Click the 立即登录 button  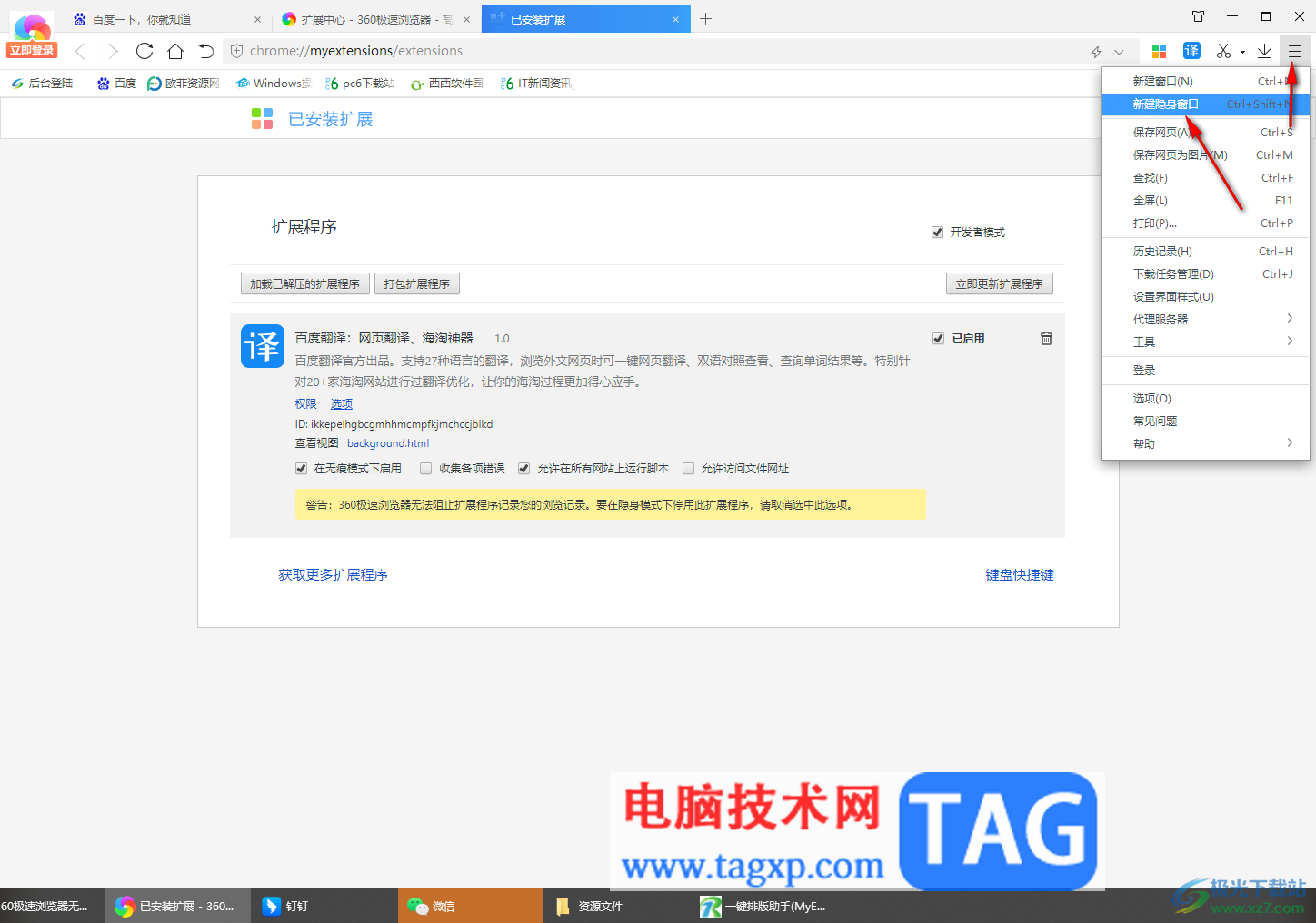(32, 50)
